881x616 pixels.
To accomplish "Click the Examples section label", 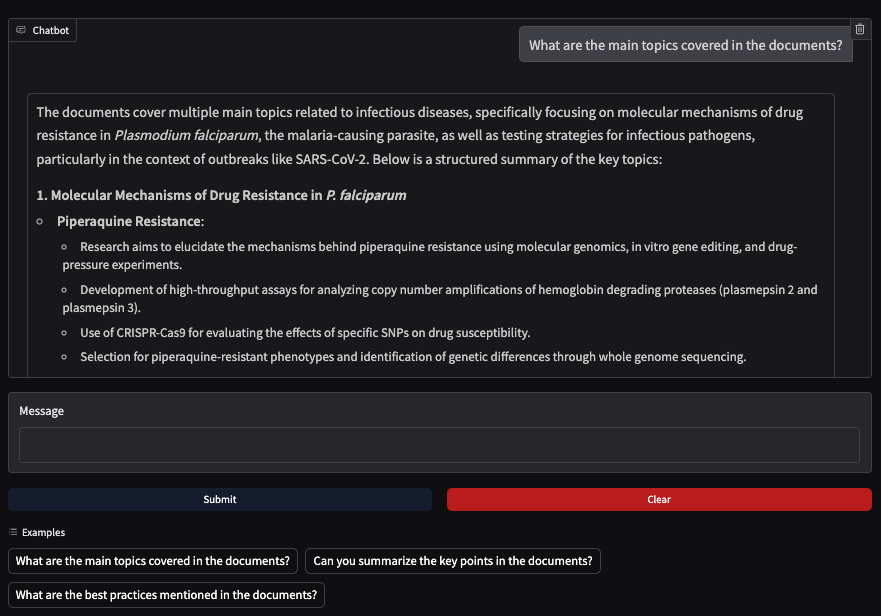I will pos(43,532).
